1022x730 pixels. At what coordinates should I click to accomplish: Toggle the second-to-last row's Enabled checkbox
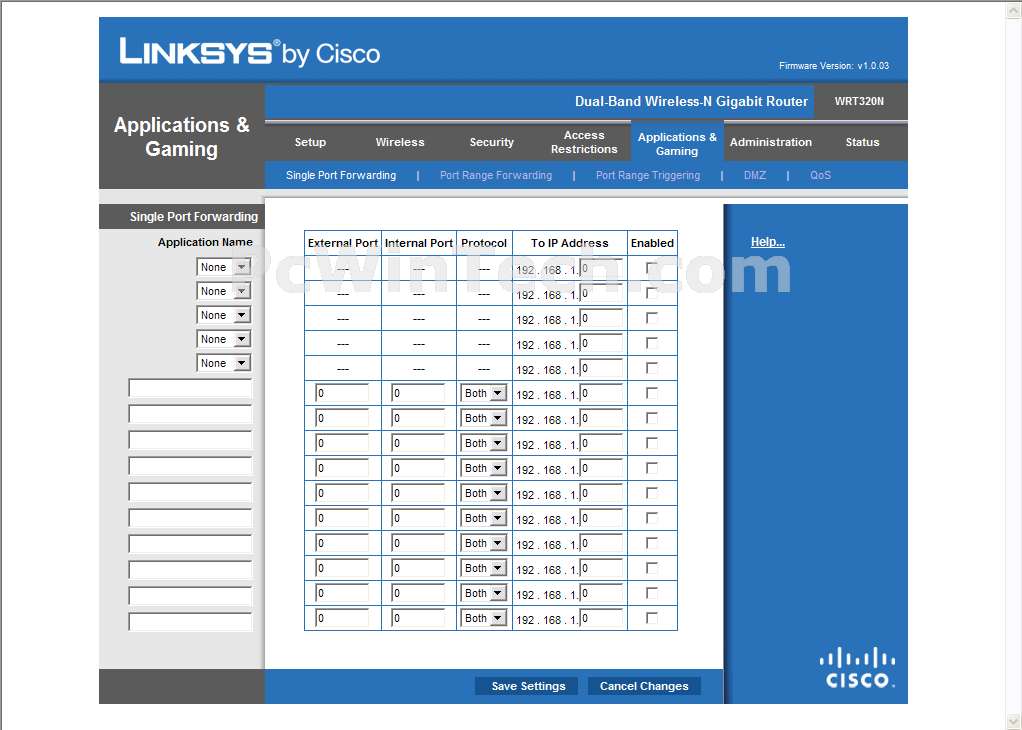click(x=652, y=593)
